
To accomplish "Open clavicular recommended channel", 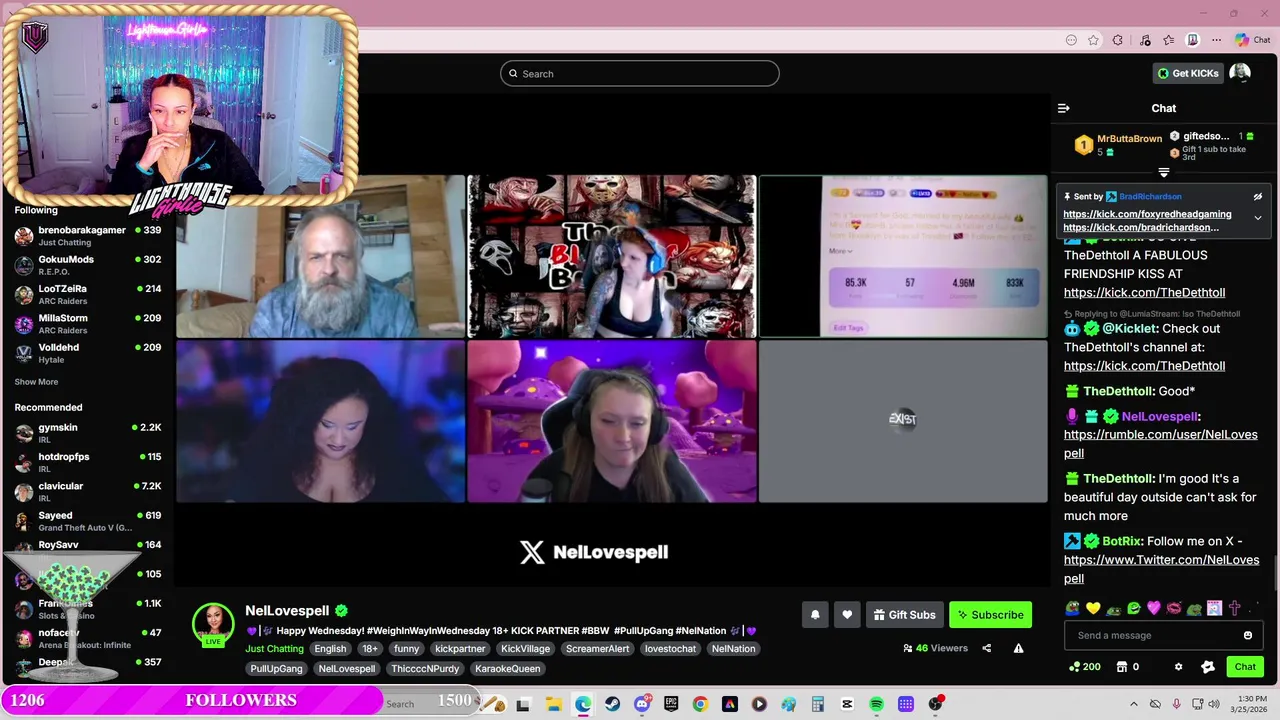I will click(x=87, y=492).
